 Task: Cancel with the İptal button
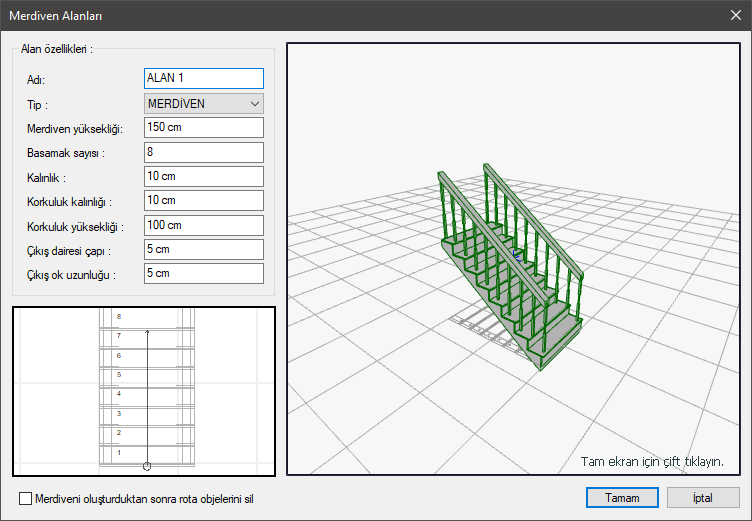click(702, 497)
